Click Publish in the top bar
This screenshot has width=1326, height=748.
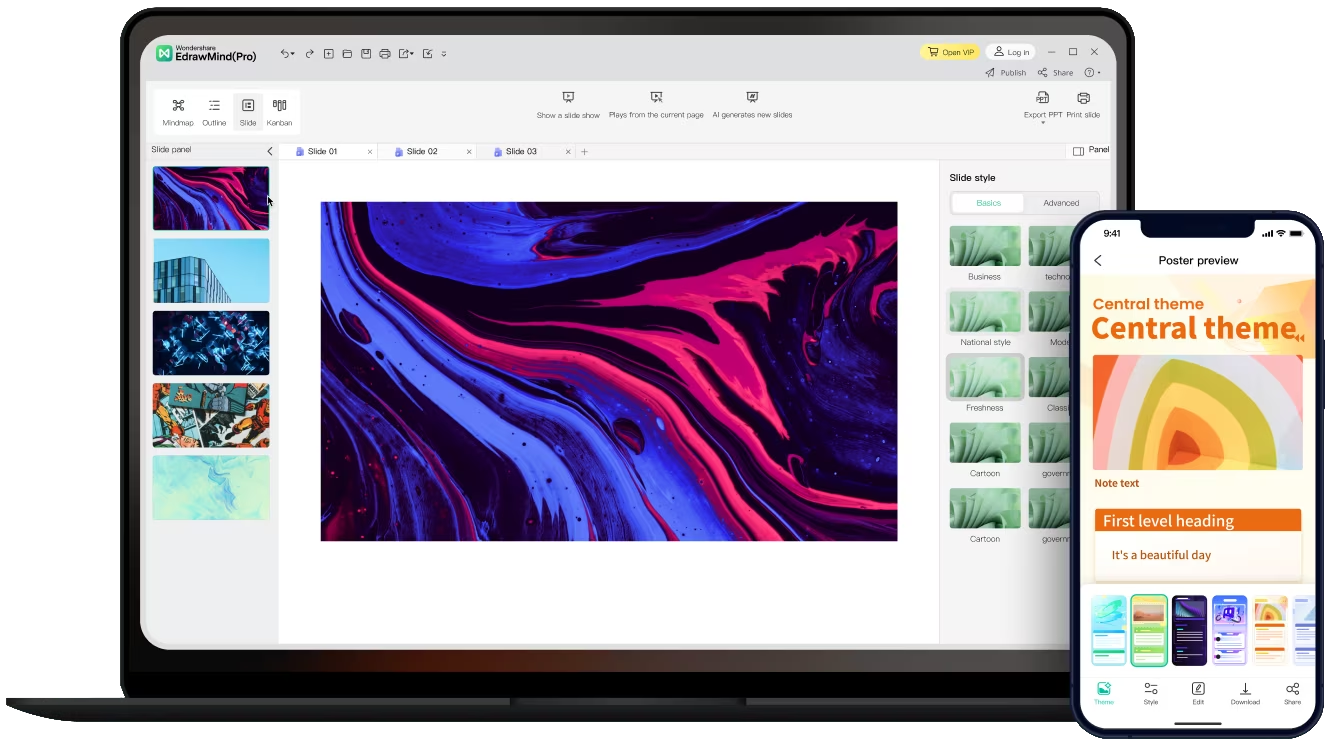1006,73
